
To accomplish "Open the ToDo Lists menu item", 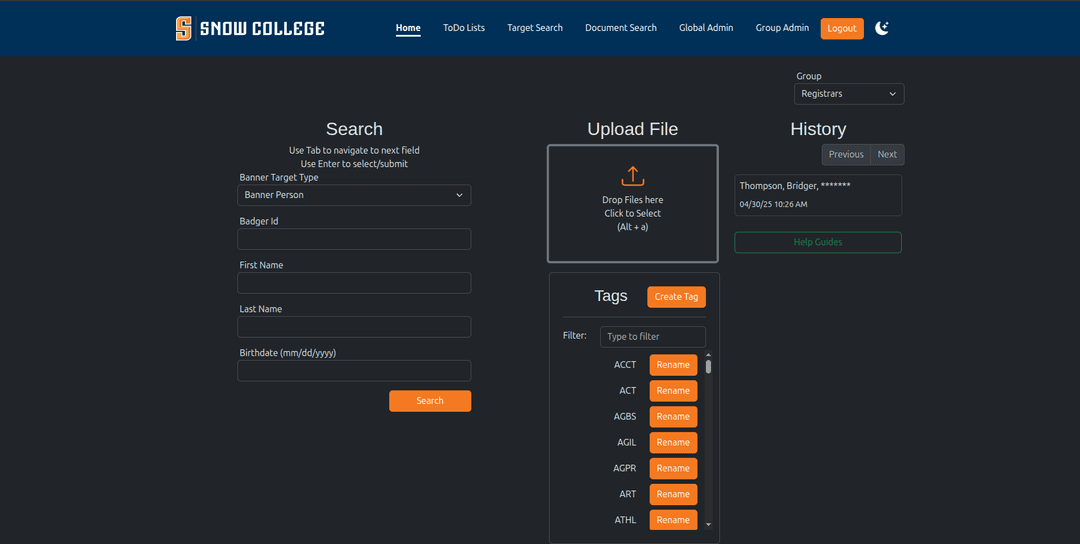I will point(464,28).
